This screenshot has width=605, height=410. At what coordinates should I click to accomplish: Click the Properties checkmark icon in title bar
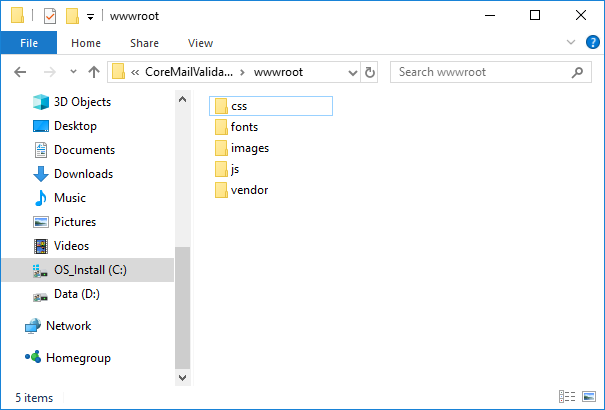tap(49, 16)
